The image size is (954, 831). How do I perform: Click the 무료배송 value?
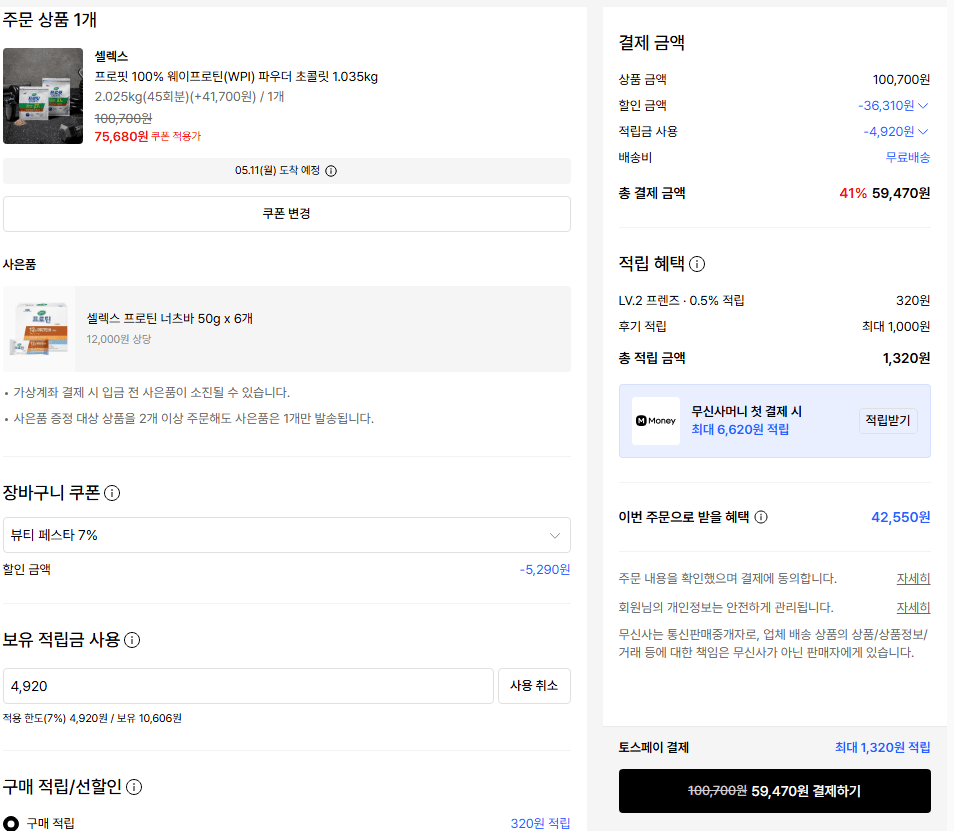click(908, 158)
